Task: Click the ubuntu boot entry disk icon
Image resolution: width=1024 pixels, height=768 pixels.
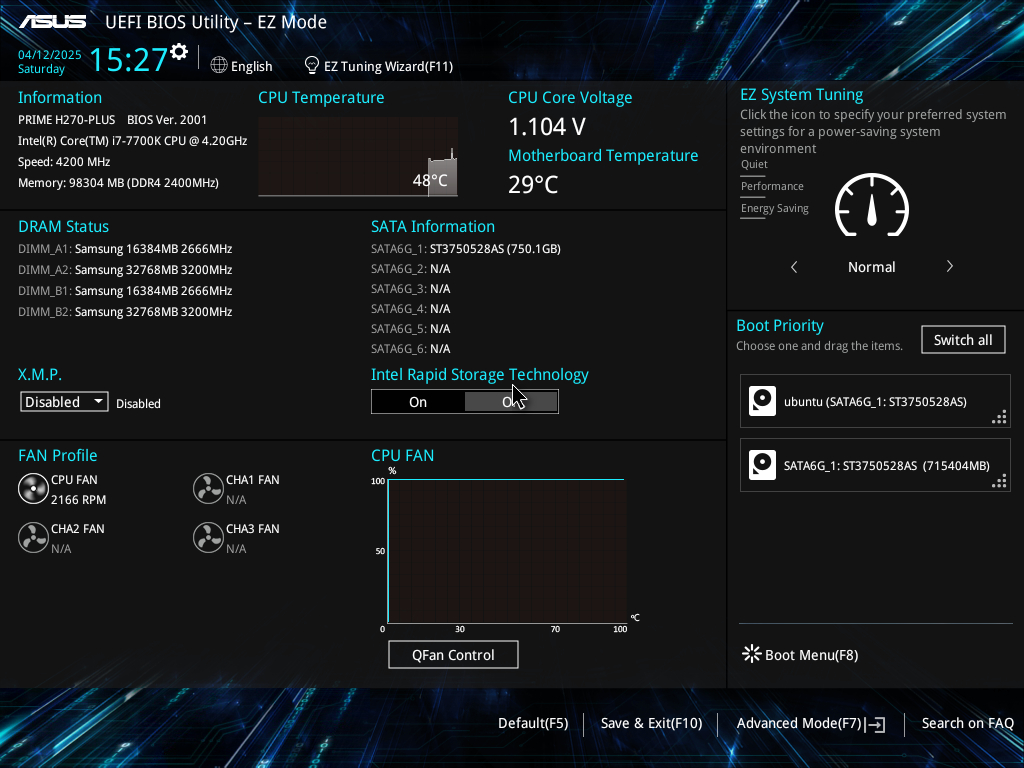Action: pos(762,401)
